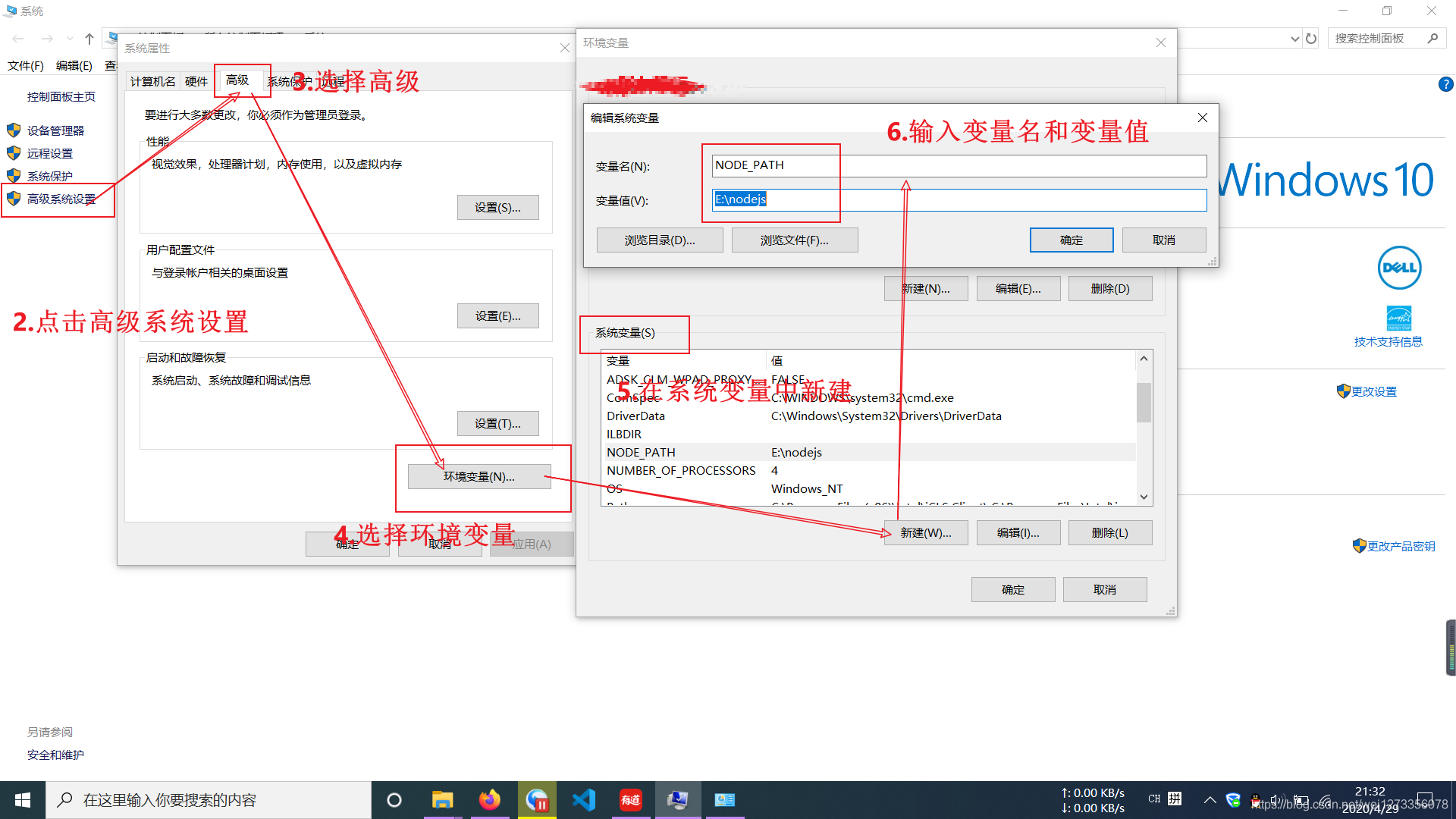Click 新建(N)... for user variables
Viewport: 1456px width, 819px height.
[926, 288]
